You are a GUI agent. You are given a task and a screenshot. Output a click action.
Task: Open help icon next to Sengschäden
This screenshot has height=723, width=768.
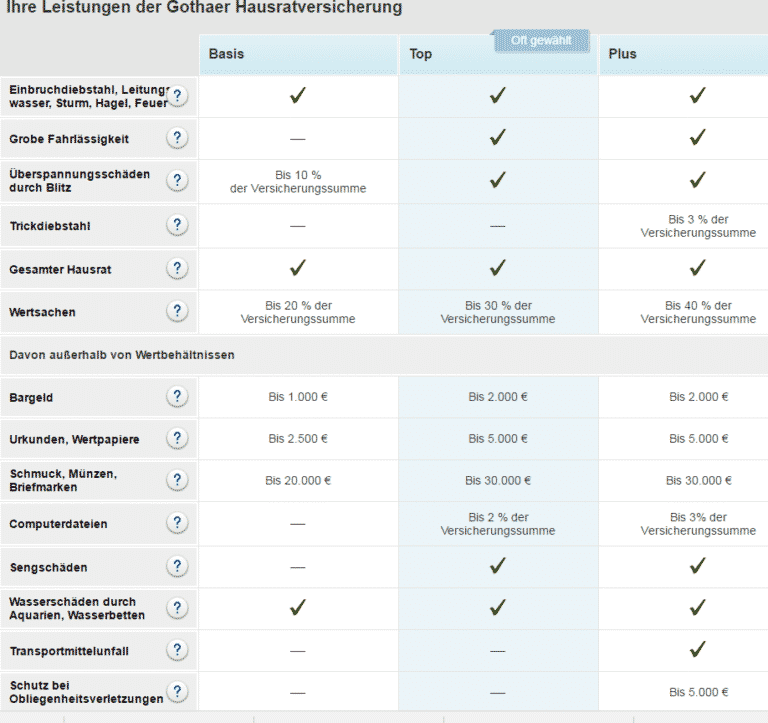click(x=177, y=567)
